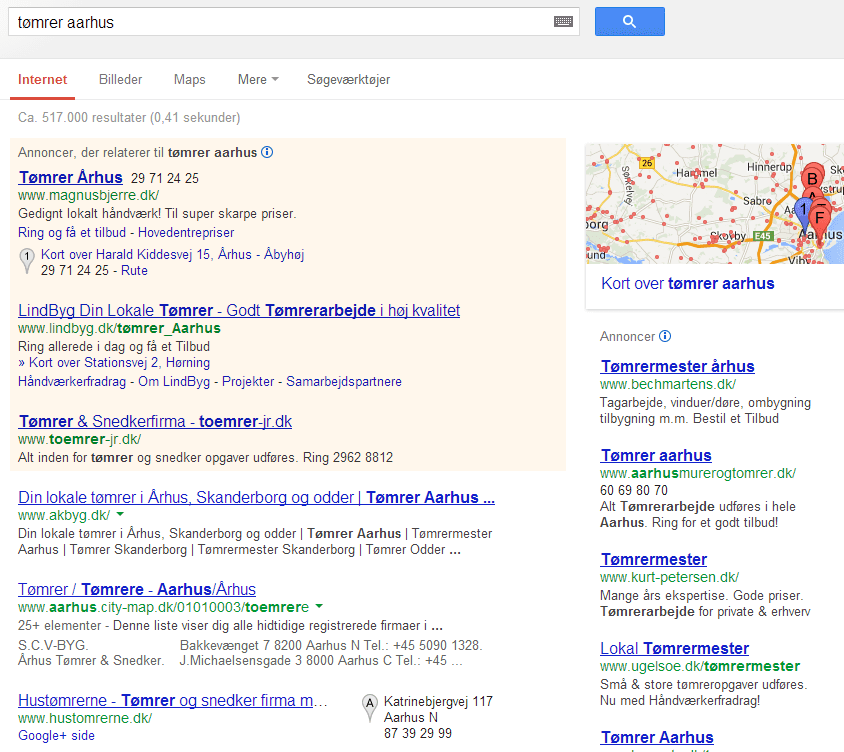This screenshot has width=844, height=752.
Task: Click the red B marker on the map
Action: [812, 178]
